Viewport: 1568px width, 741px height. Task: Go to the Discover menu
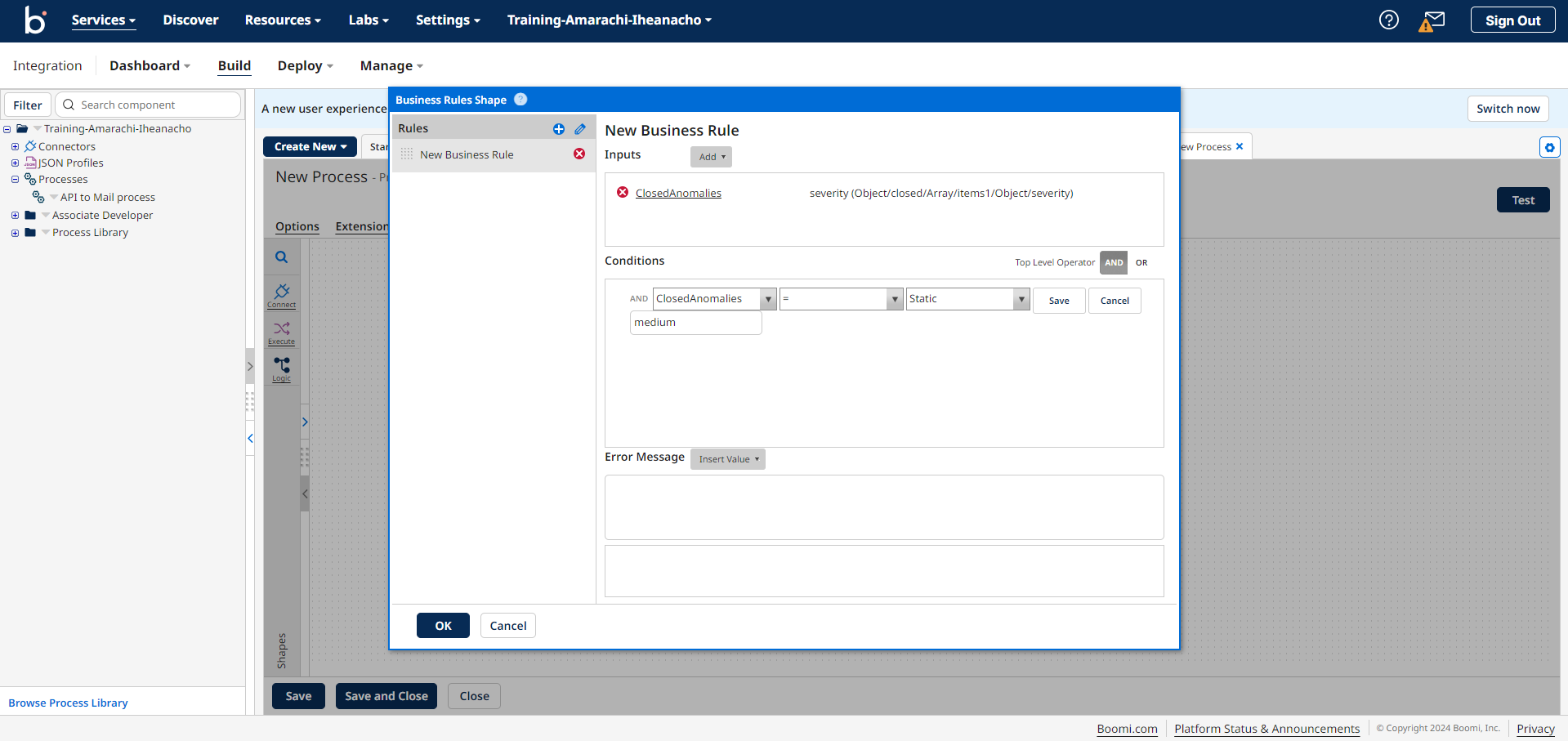(x=190, y=20)
